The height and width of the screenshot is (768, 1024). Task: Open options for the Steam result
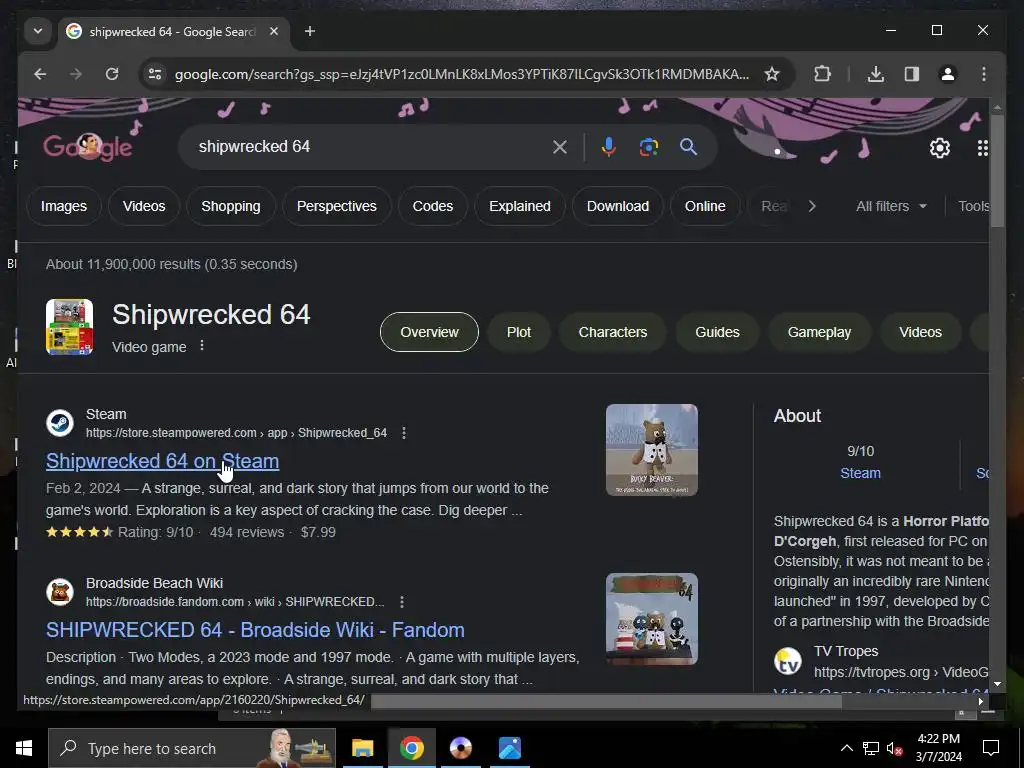[x=404, y=433]
